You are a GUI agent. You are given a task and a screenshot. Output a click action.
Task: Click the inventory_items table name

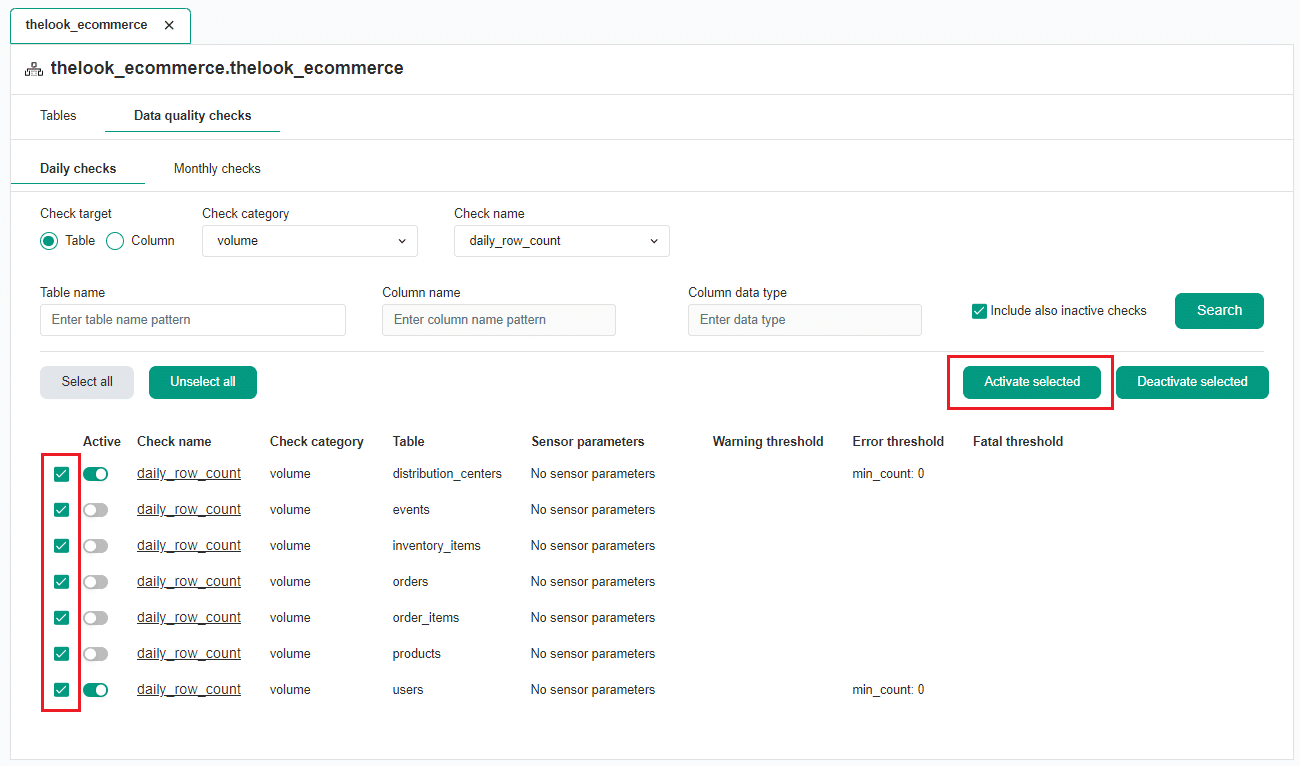tap(436, 545)
